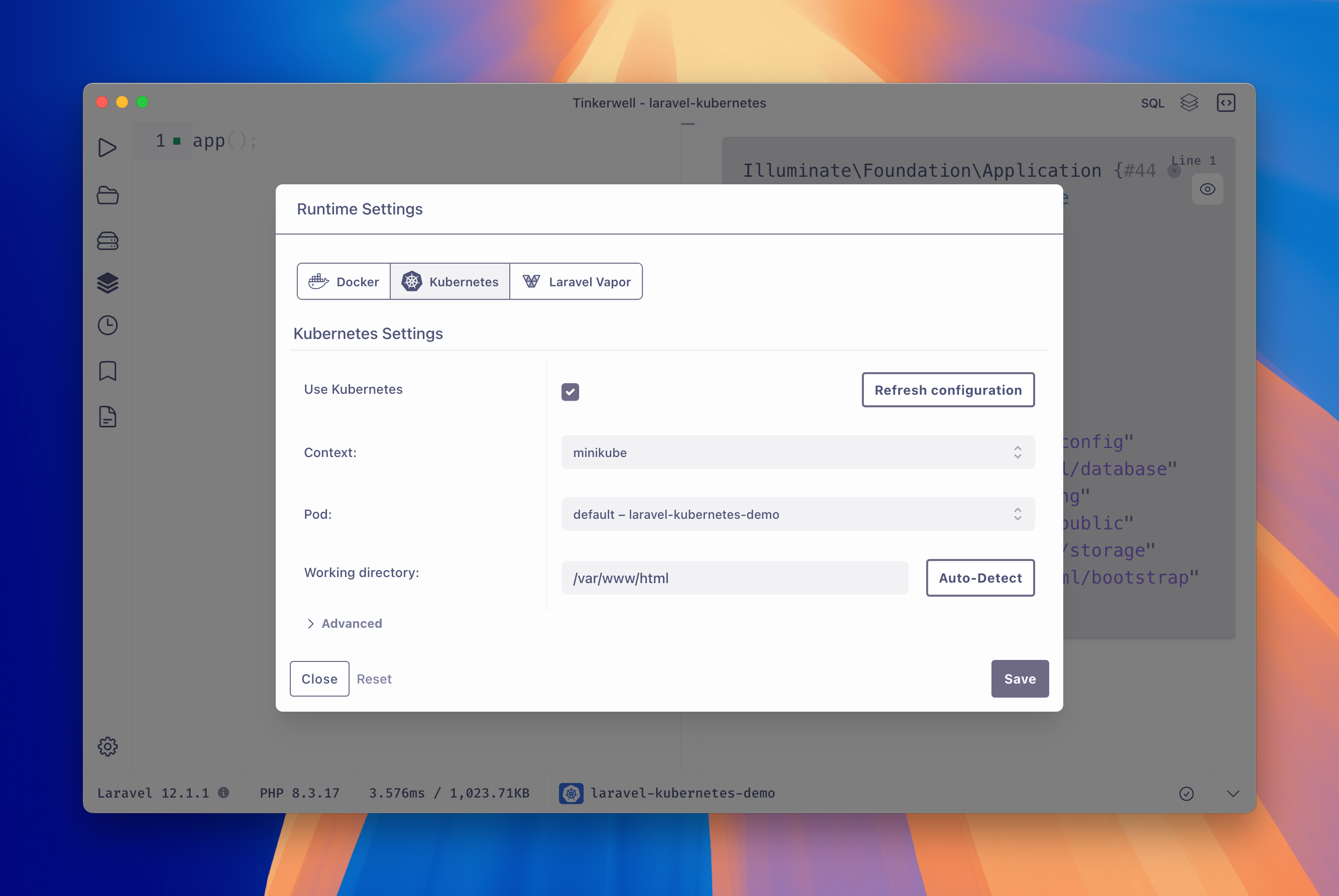Image resolution: width=1339 pixels, height=896 pixels.
Task: Toggle the eye icon in output panel
Action: pos(1207,189)
